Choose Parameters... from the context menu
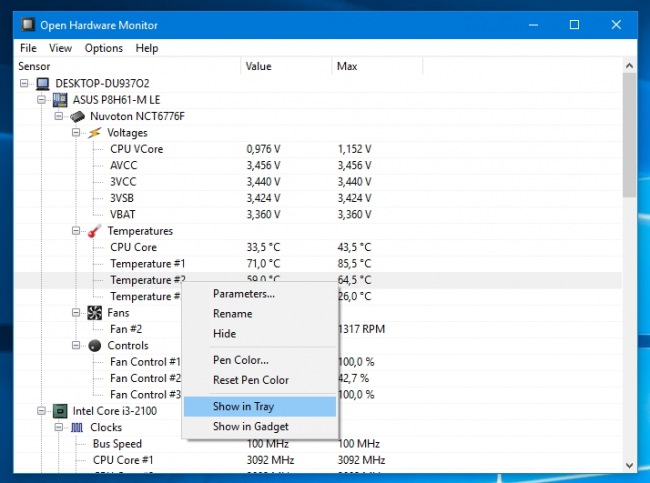The image size is (650, 483). click(x=260, y=294)
